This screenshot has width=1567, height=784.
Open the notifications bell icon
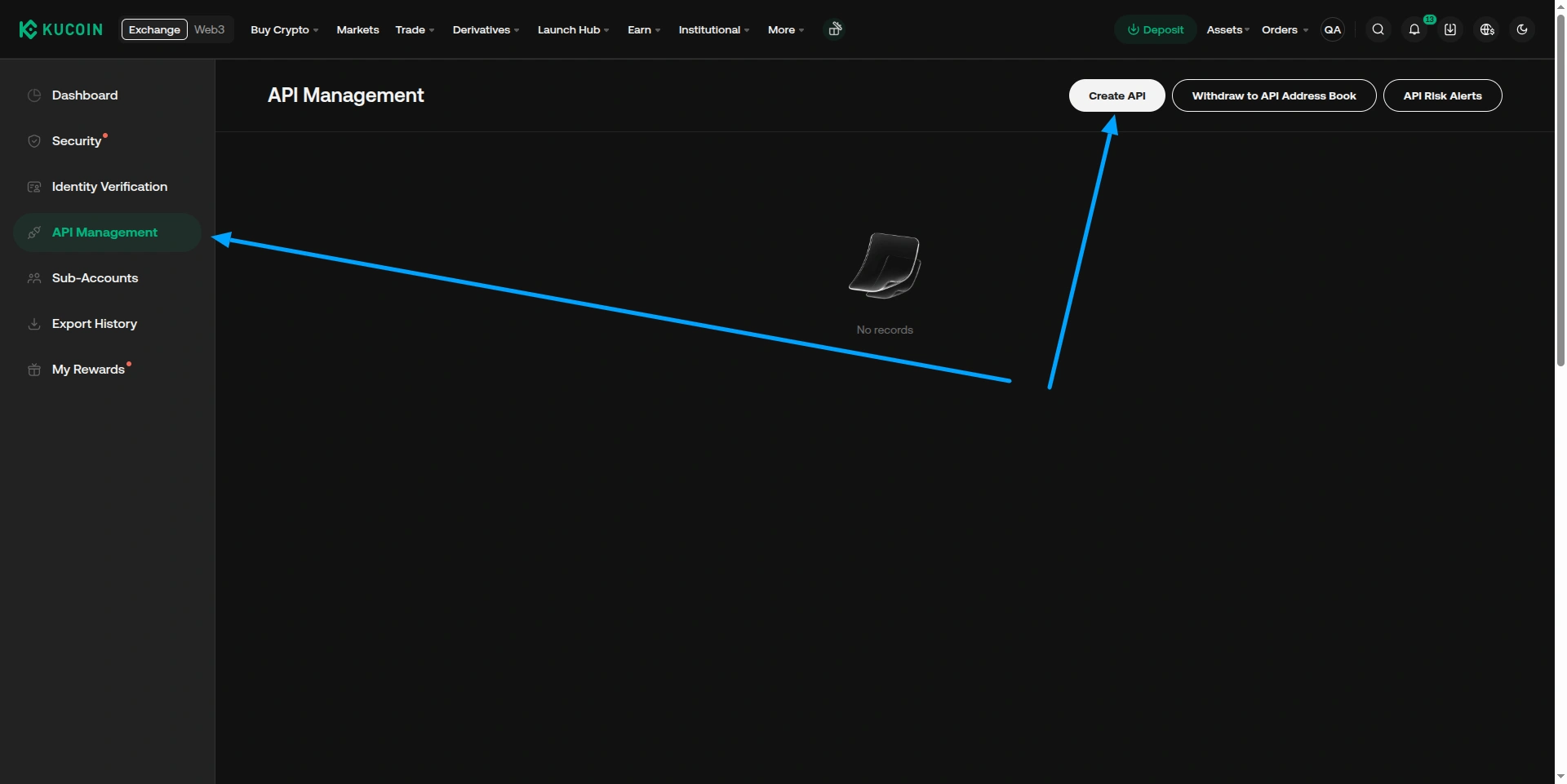[1414, 29]
